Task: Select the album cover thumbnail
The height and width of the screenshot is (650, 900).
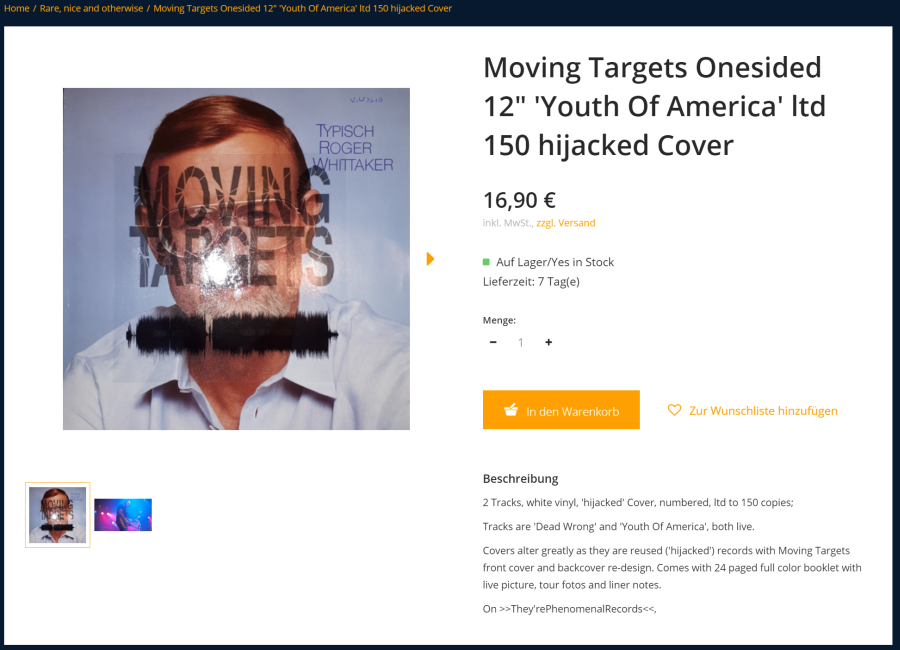Action: 57,515
